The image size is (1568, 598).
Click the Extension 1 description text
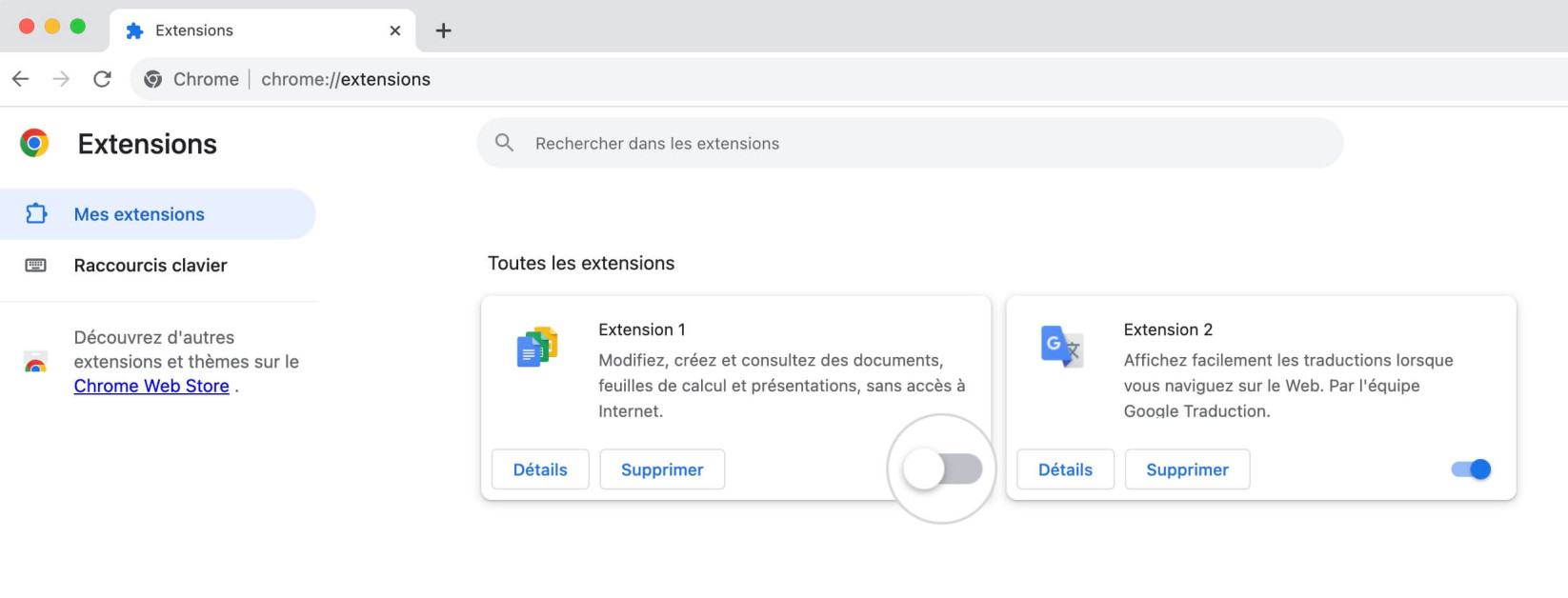(782, 386)
